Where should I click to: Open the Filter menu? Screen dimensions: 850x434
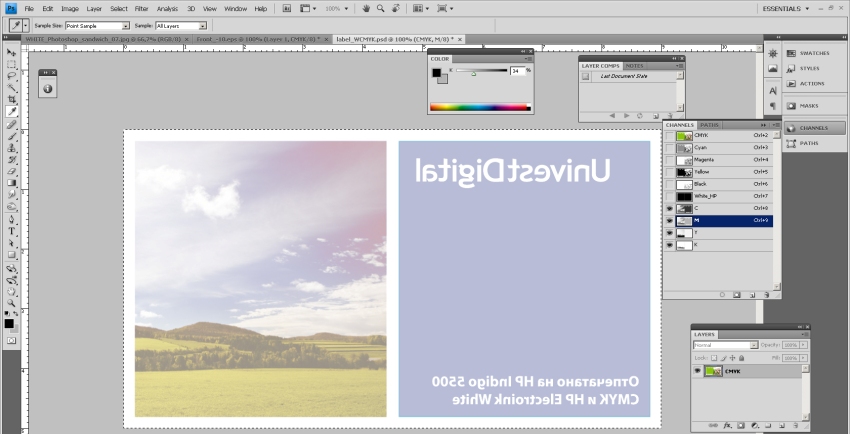pyautogui.click(x=141, y=9)
